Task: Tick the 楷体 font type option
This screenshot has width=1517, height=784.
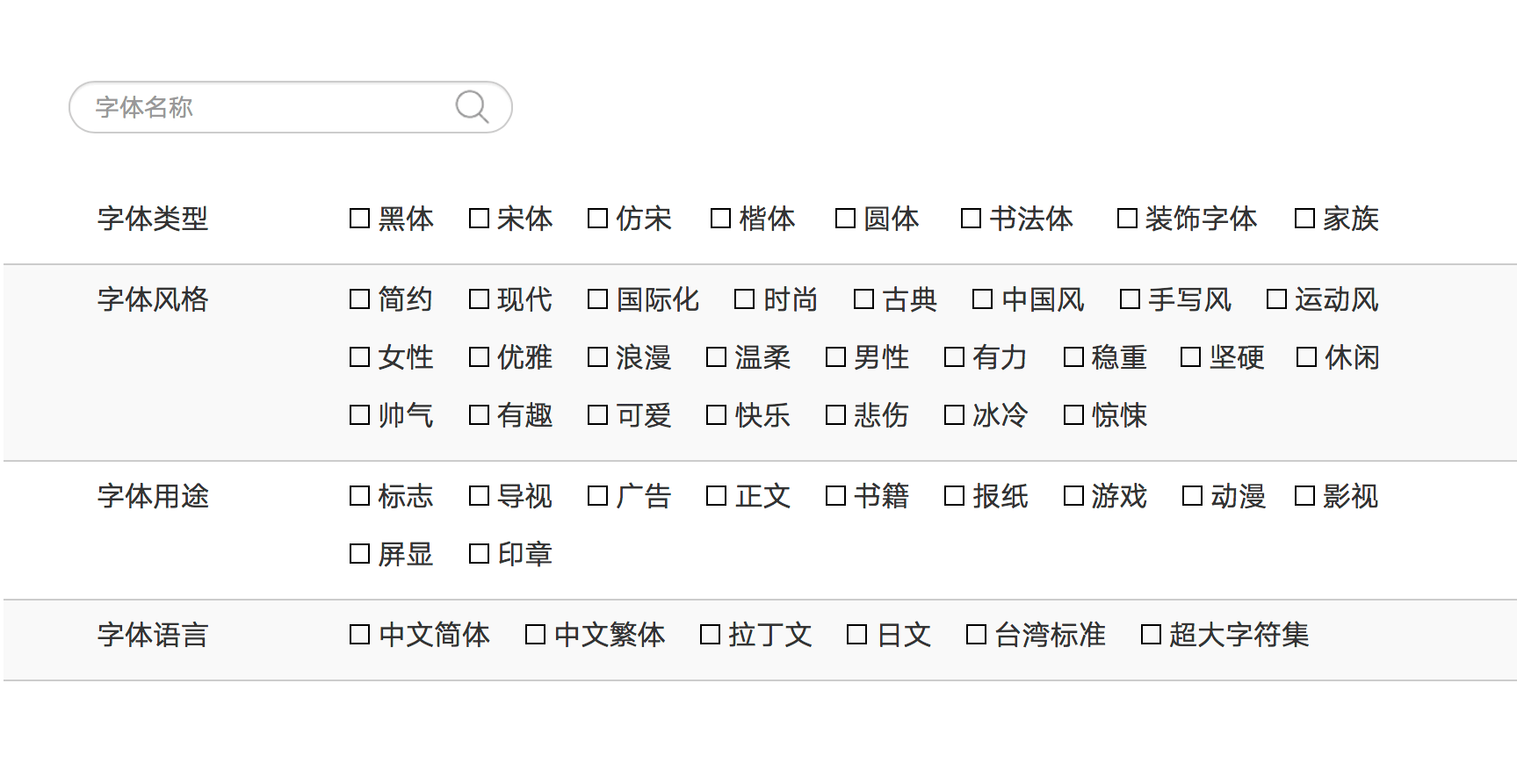Action: (720, 219)
